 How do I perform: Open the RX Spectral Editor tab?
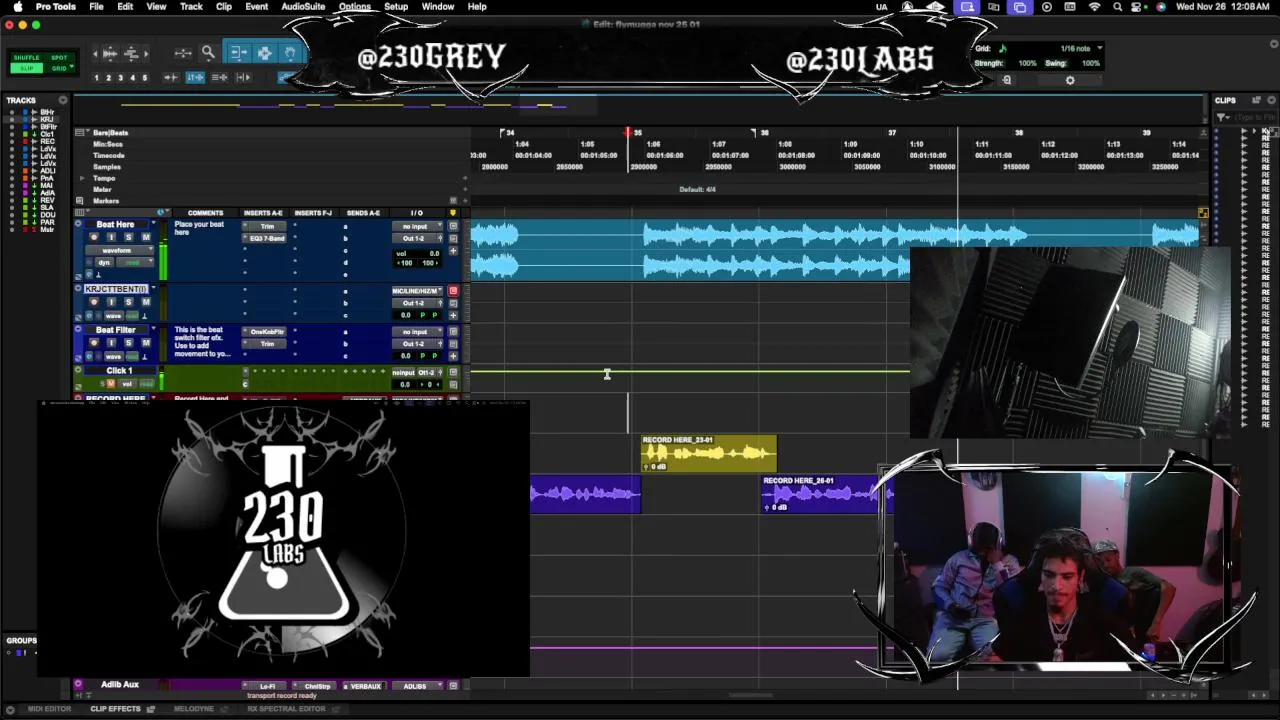click(x=287, y=709)
